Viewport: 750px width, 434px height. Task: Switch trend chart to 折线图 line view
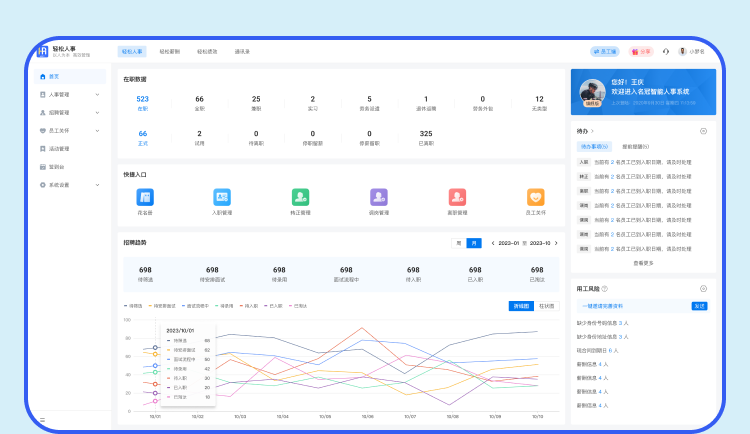click(x=520, y=306)
